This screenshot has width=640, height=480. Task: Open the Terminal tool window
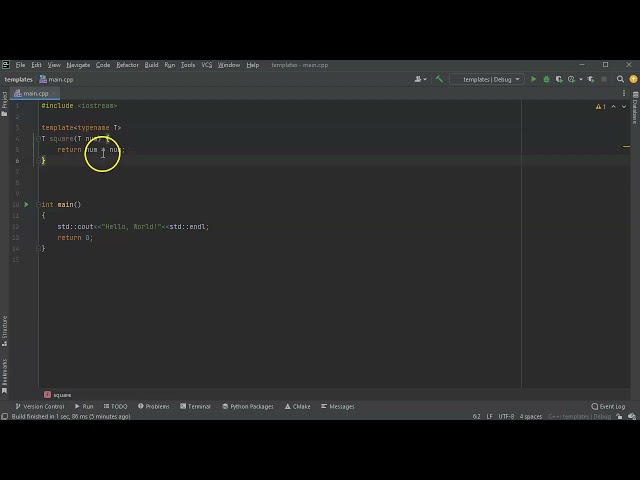click(196, 407)
